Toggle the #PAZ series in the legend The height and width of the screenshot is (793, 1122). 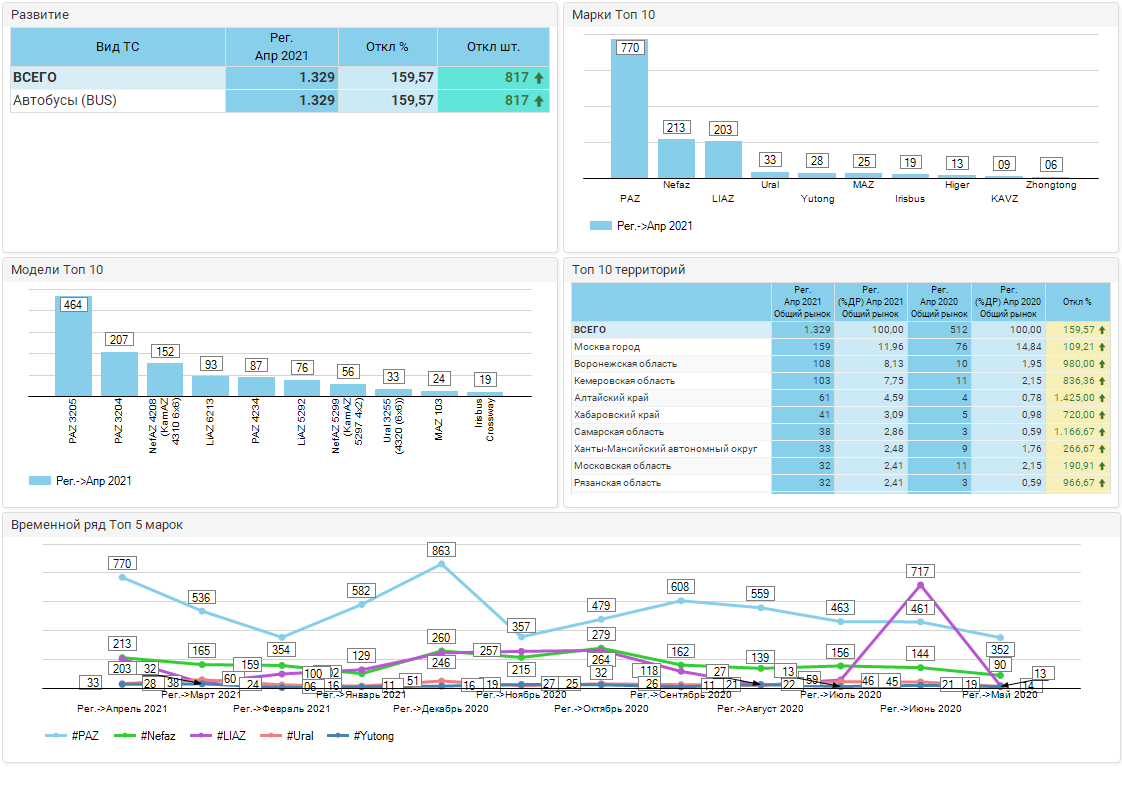coord(74,736)
